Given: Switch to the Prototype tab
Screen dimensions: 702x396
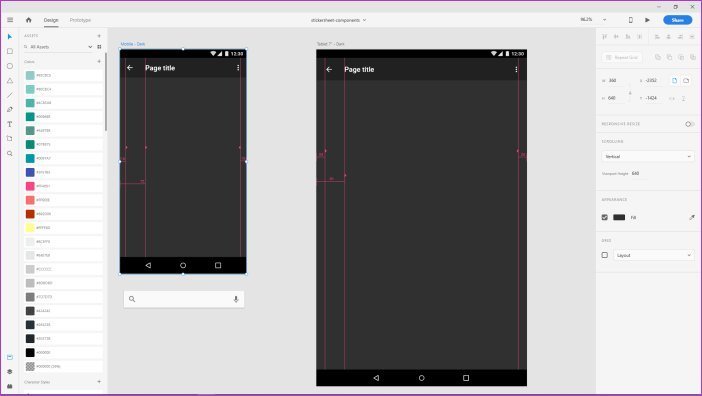Looking at the screenshot, I should (80, 20).
